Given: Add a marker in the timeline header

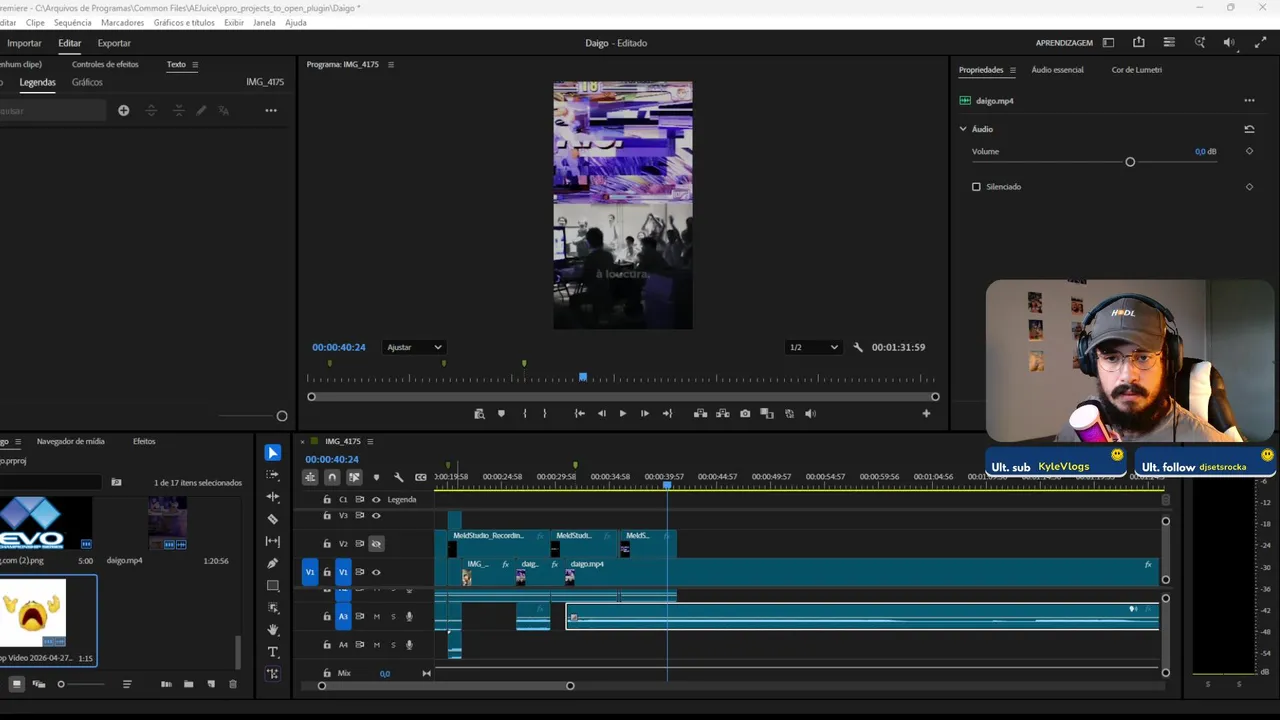Looking at the screenshot, I should coord(376,477).
